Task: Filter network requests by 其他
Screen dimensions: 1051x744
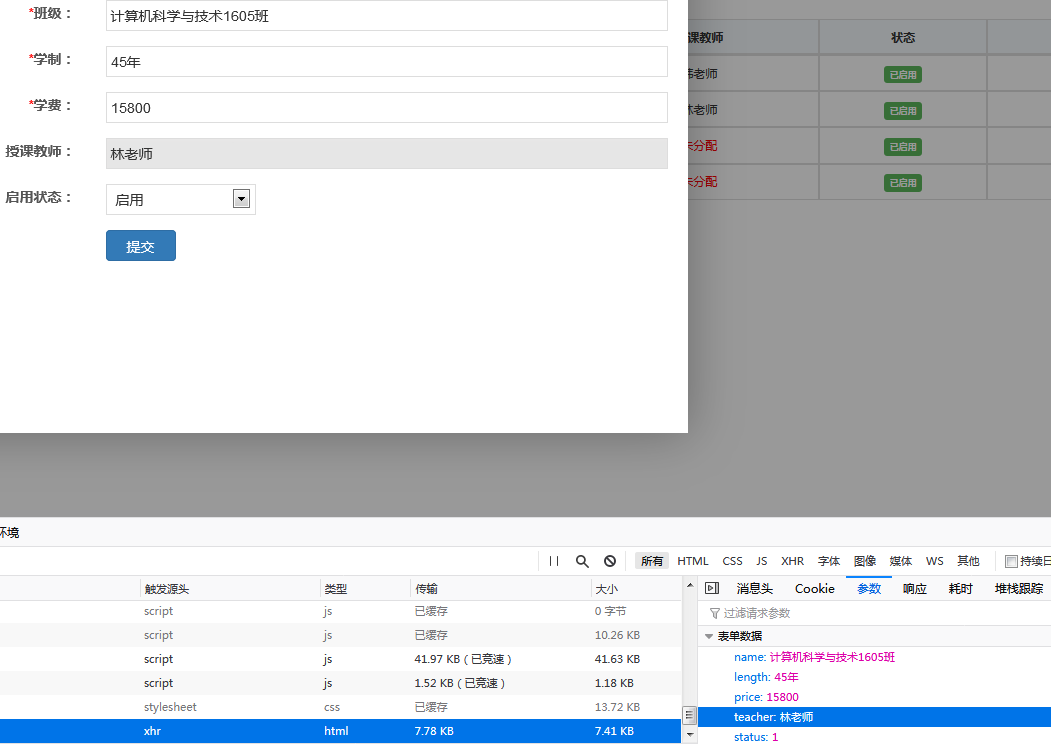Action: pos(968,561)
